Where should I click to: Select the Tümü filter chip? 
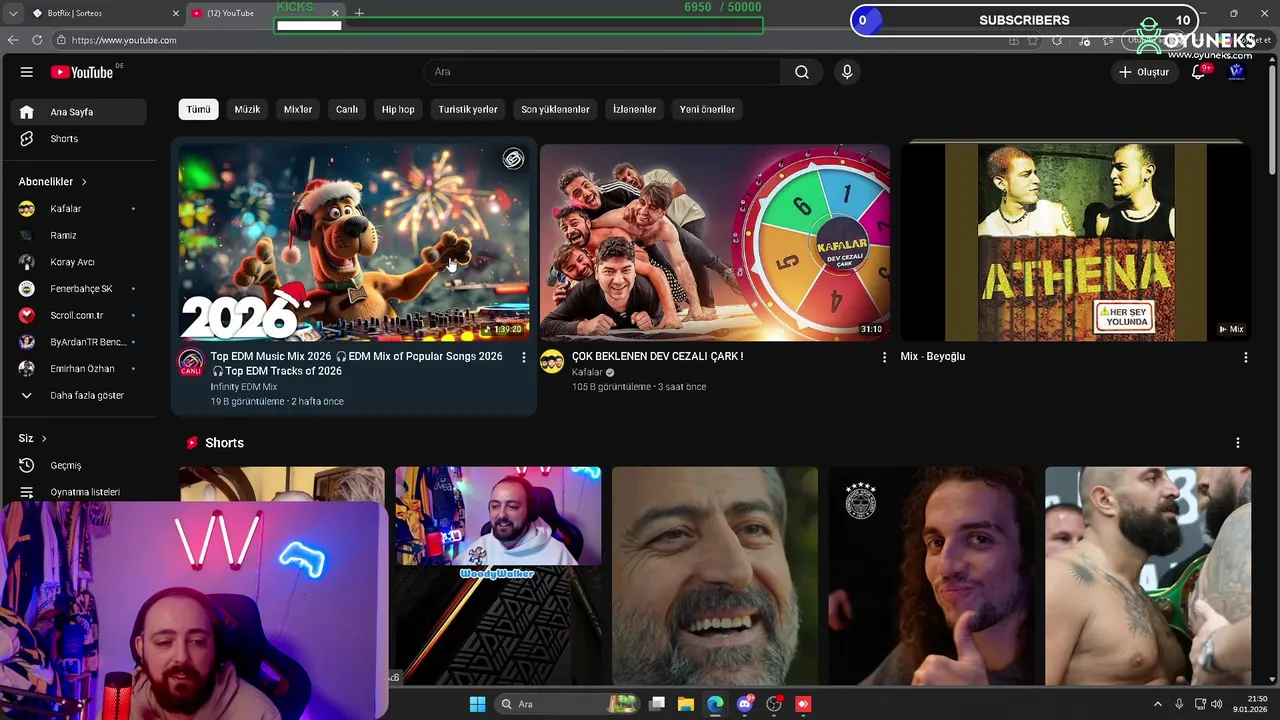coord(198,109)
